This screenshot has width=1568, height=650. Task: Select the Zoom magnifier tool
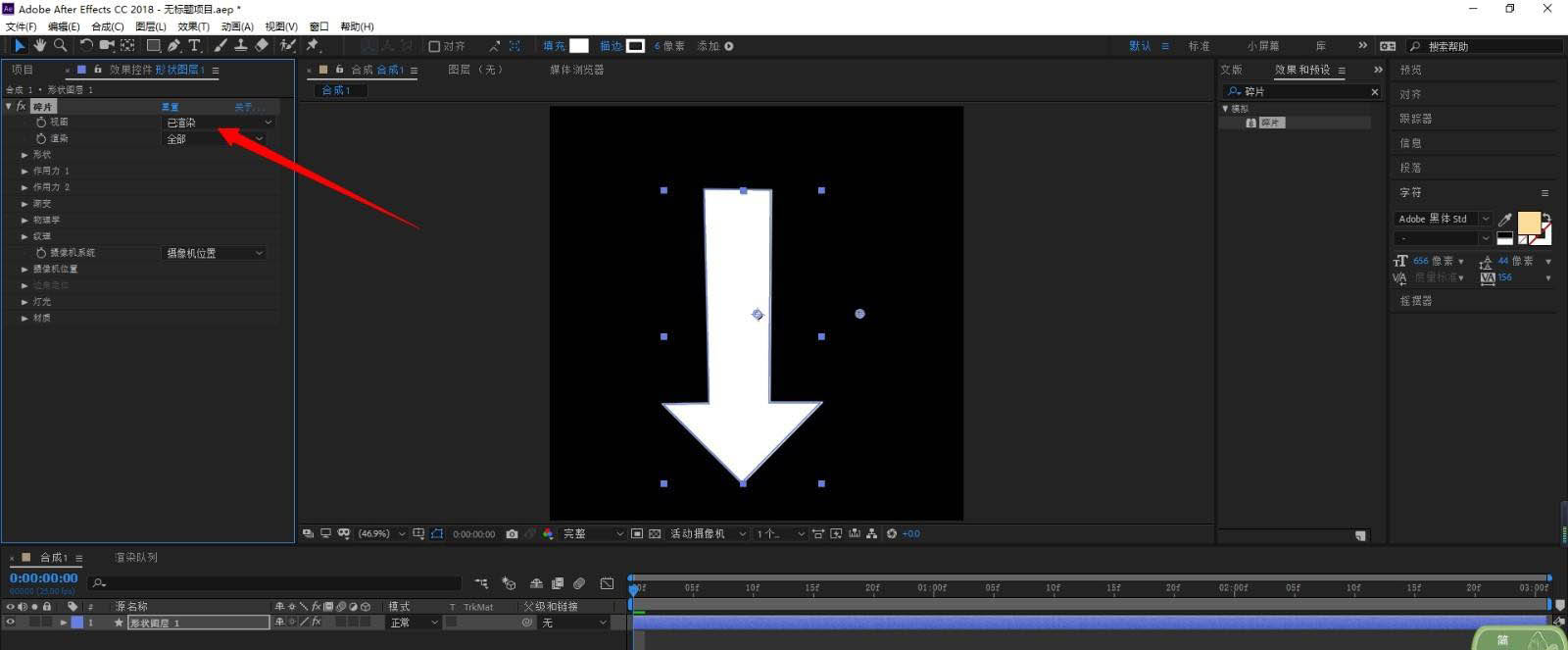[x=61, y=45]
